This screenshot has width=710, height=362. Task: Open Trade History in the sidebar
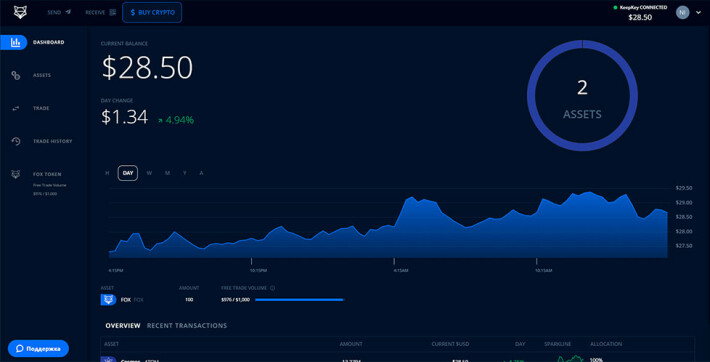53,141
